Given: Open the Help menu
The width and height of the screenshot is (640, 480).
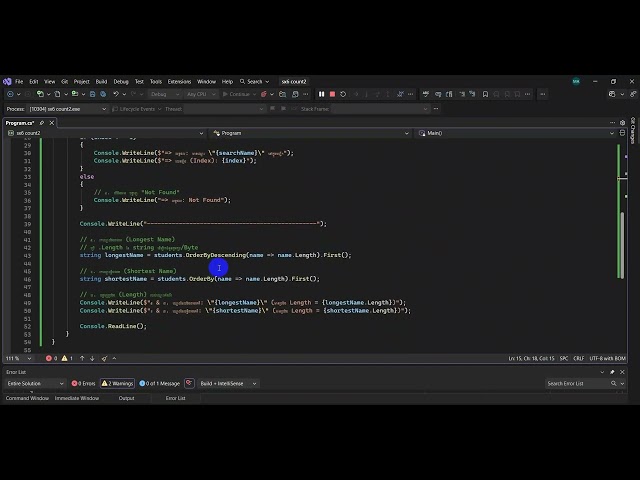Looking at the screenshot, I should point(227,82).
